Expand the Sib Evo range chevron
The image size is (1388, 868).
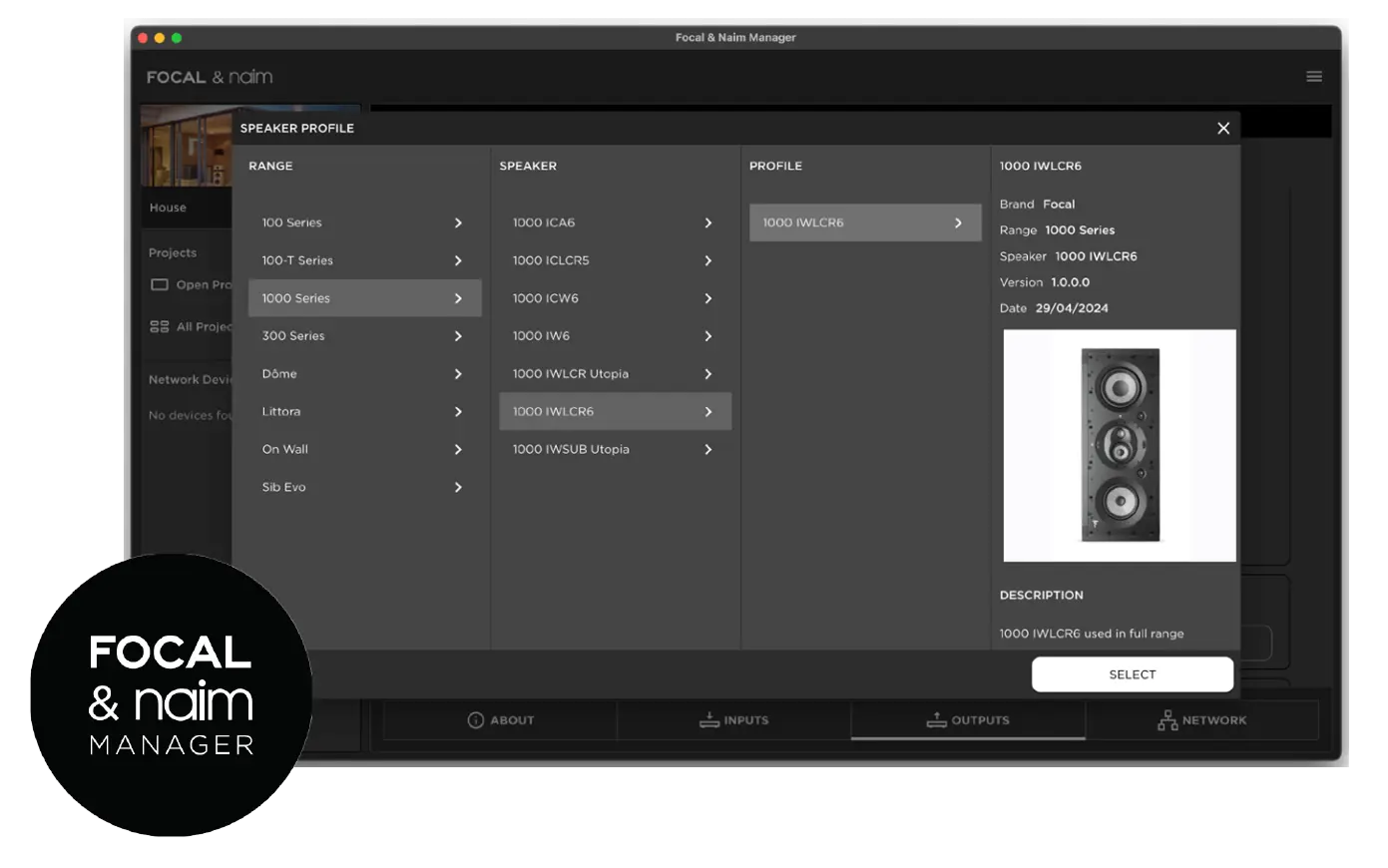(x=458, y=488)
